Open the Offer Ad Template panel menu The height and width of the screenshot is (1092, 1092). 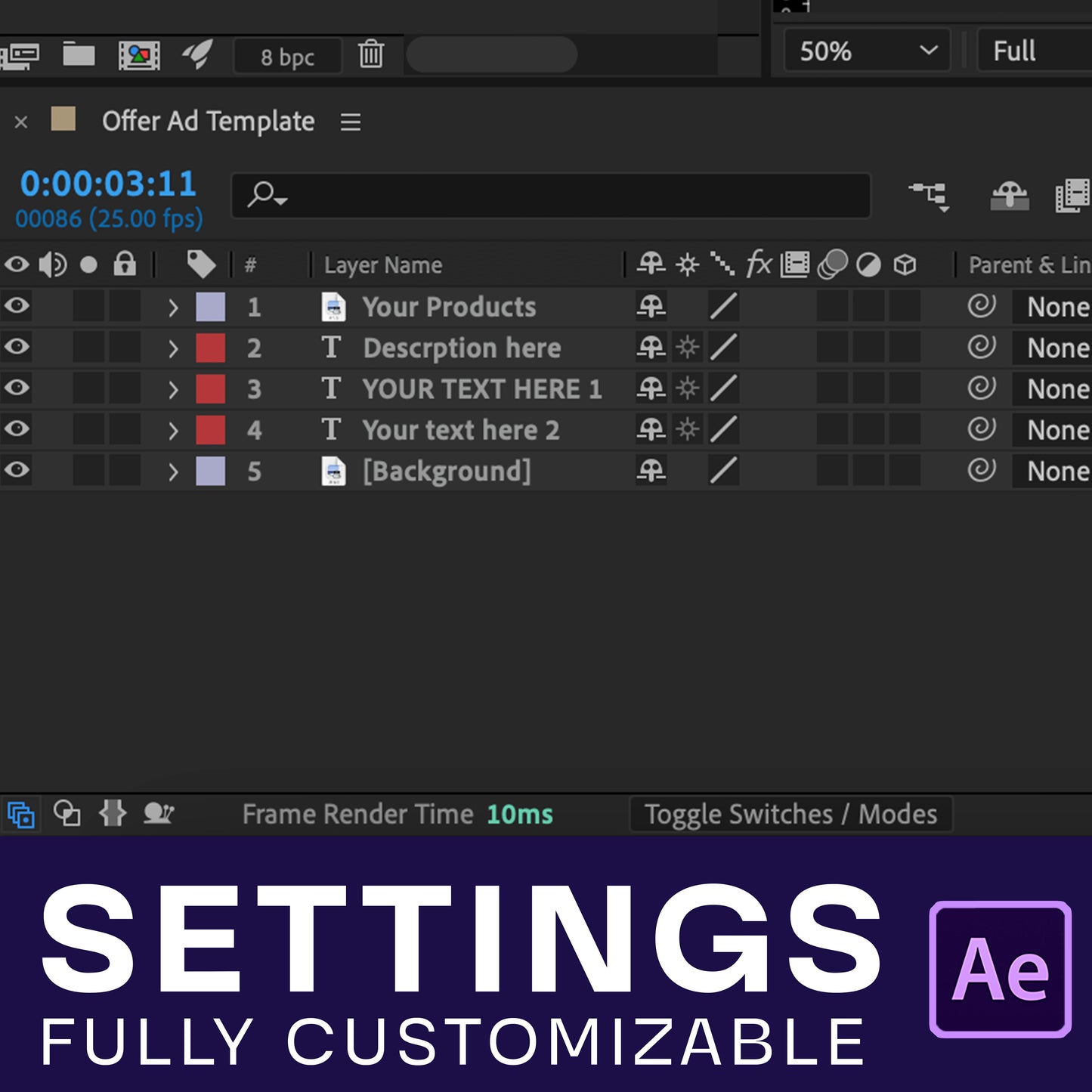click(x=350, y=122)
